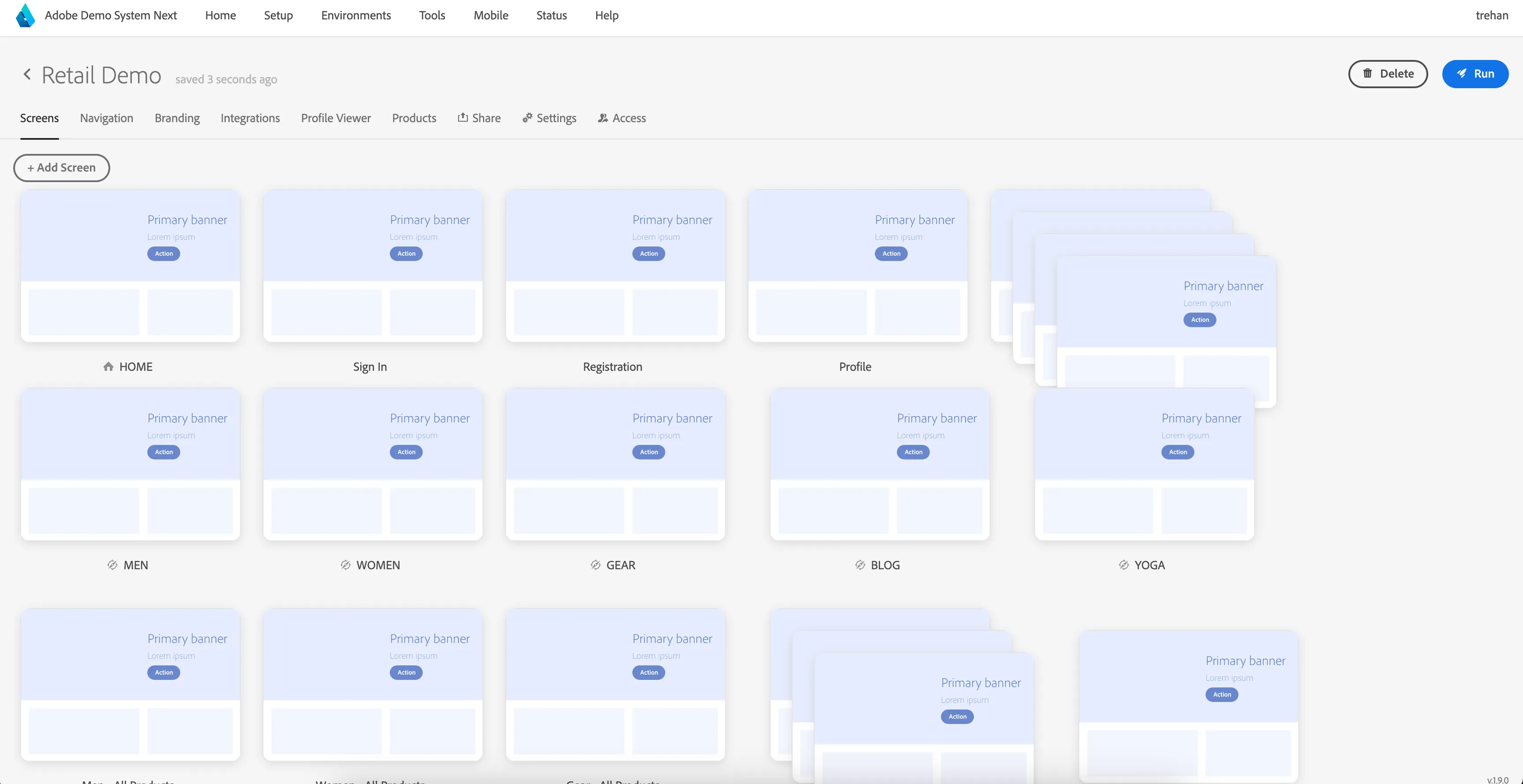Screen dimensions: 1523x784
Task: Open the GEAR screen thumbnail
Action: (x=615, y=464)
